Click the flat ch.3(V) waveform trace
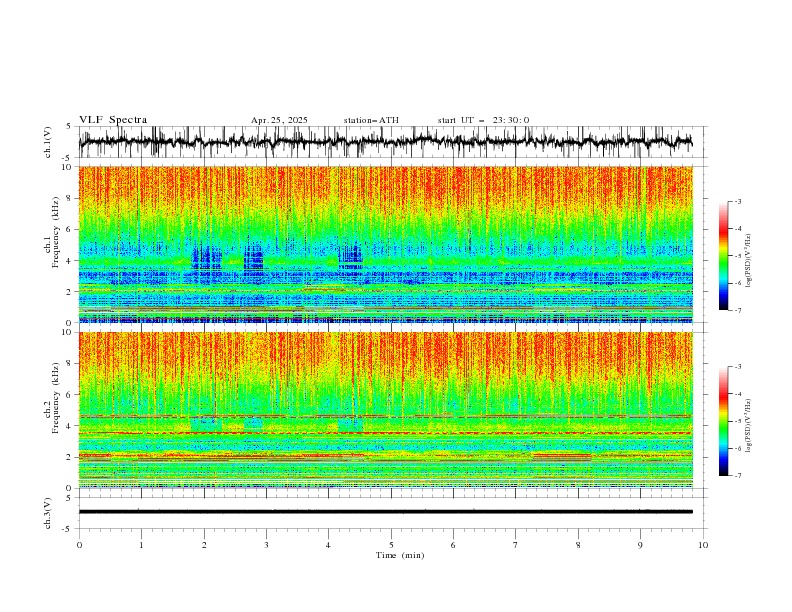Viewport: 792px width, 612px height. (385, 512)
